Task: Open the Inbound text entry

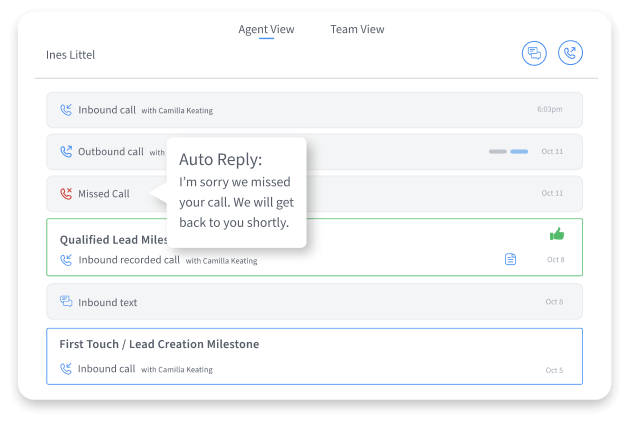Action: click(314, 302)
